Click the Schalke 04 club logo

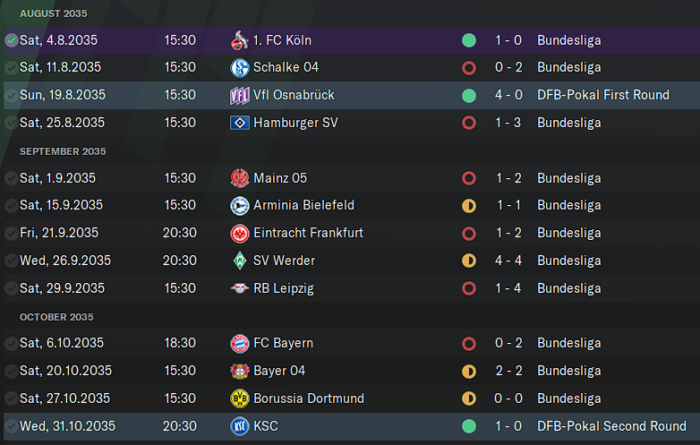[x=240, y=68]
